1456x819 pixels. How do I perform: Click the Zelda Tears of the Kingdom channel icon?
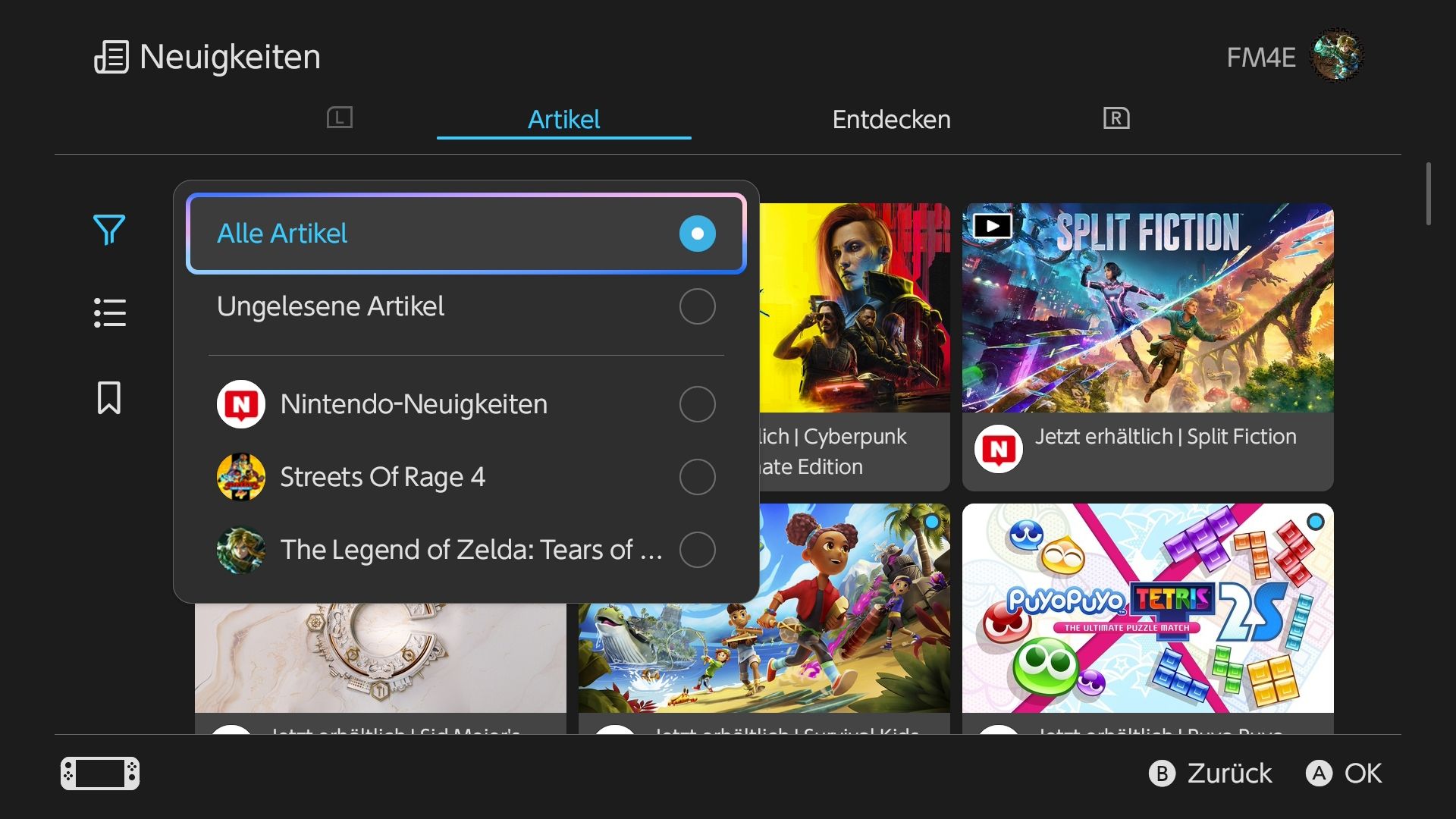pyautogui.click(x=241, y=550)
